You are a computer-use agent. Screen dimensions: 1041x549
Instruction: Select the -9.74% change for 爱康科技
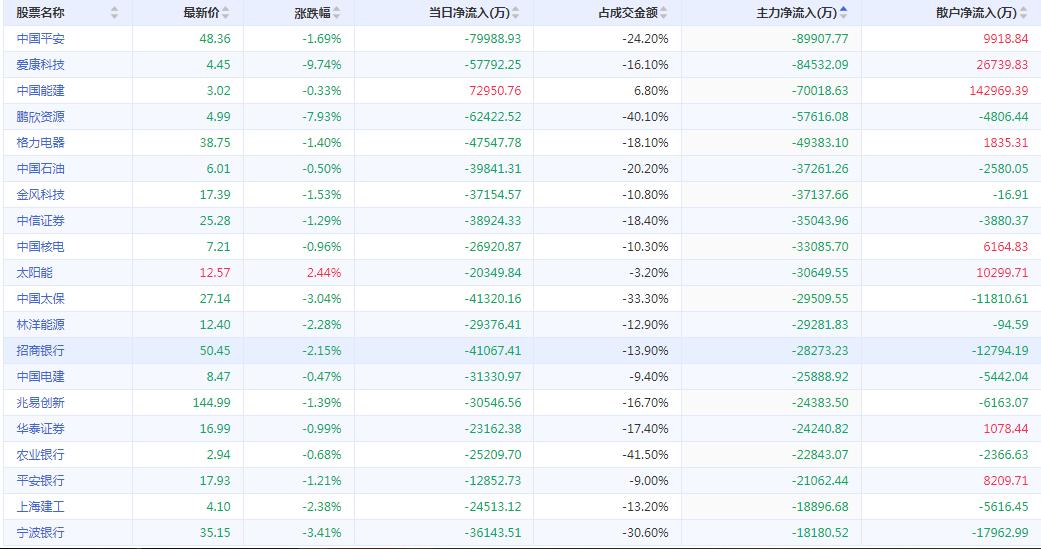(x=321, y=64)
